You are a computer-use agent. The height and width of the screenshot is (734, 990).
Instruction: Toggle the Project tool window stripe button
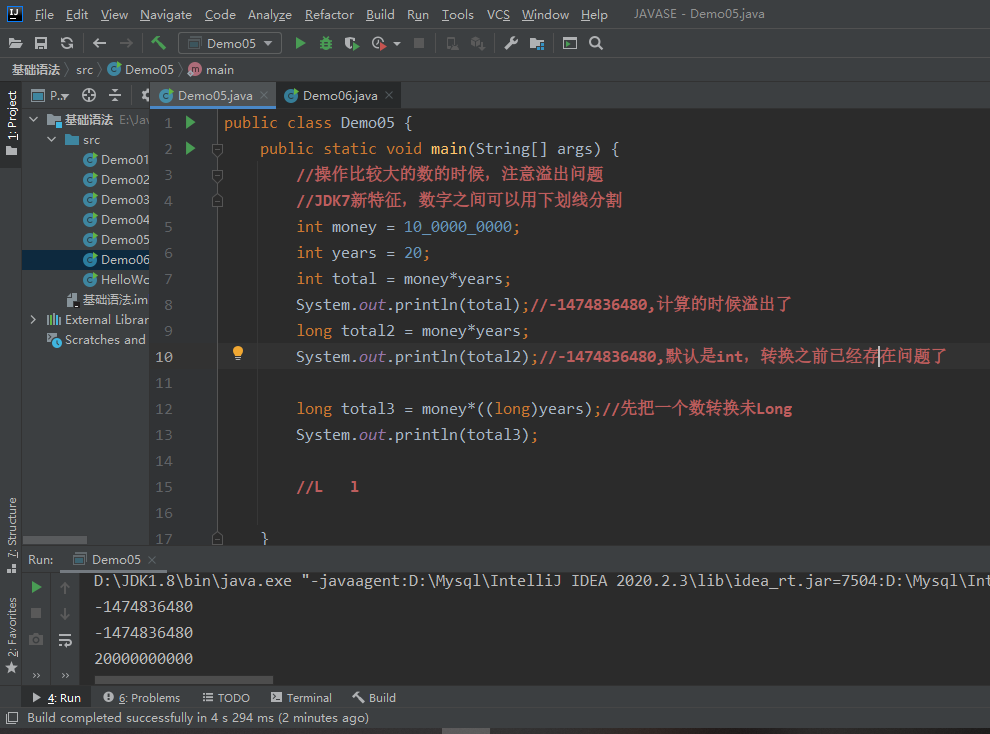coord(11,122)
